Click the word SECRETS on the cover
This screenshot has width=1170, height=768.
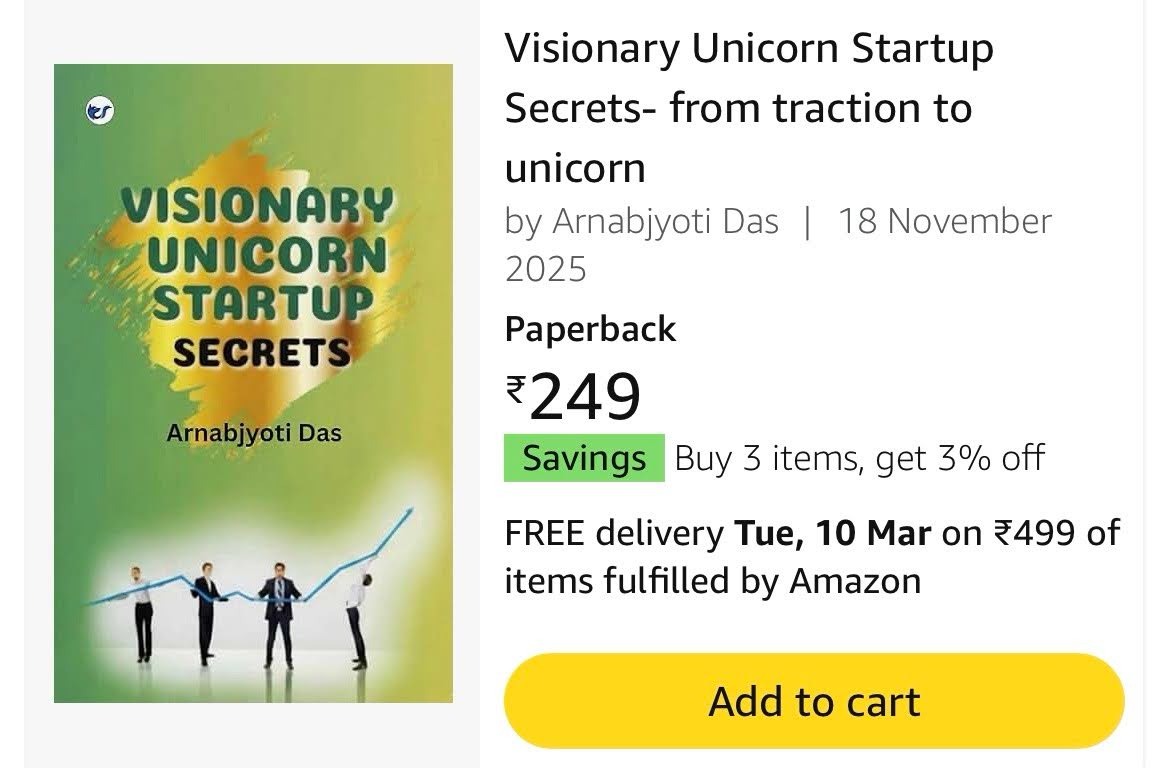pyautogui.click(x=261, y=353)
